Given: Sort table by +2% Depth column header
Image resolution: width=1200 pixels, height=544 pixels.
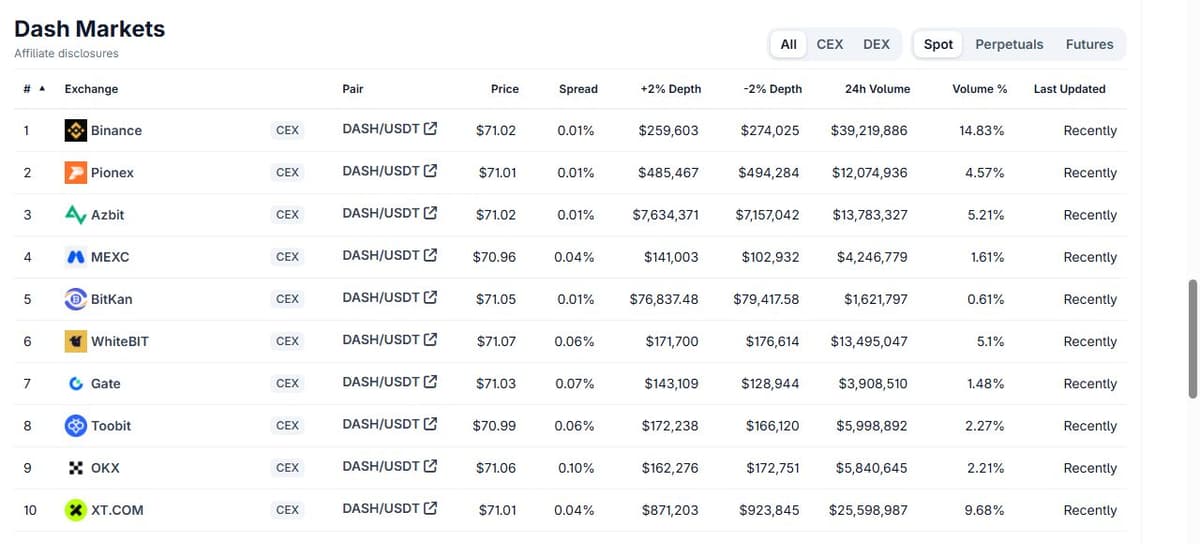Looking at the screenshot, I should 670,89.
